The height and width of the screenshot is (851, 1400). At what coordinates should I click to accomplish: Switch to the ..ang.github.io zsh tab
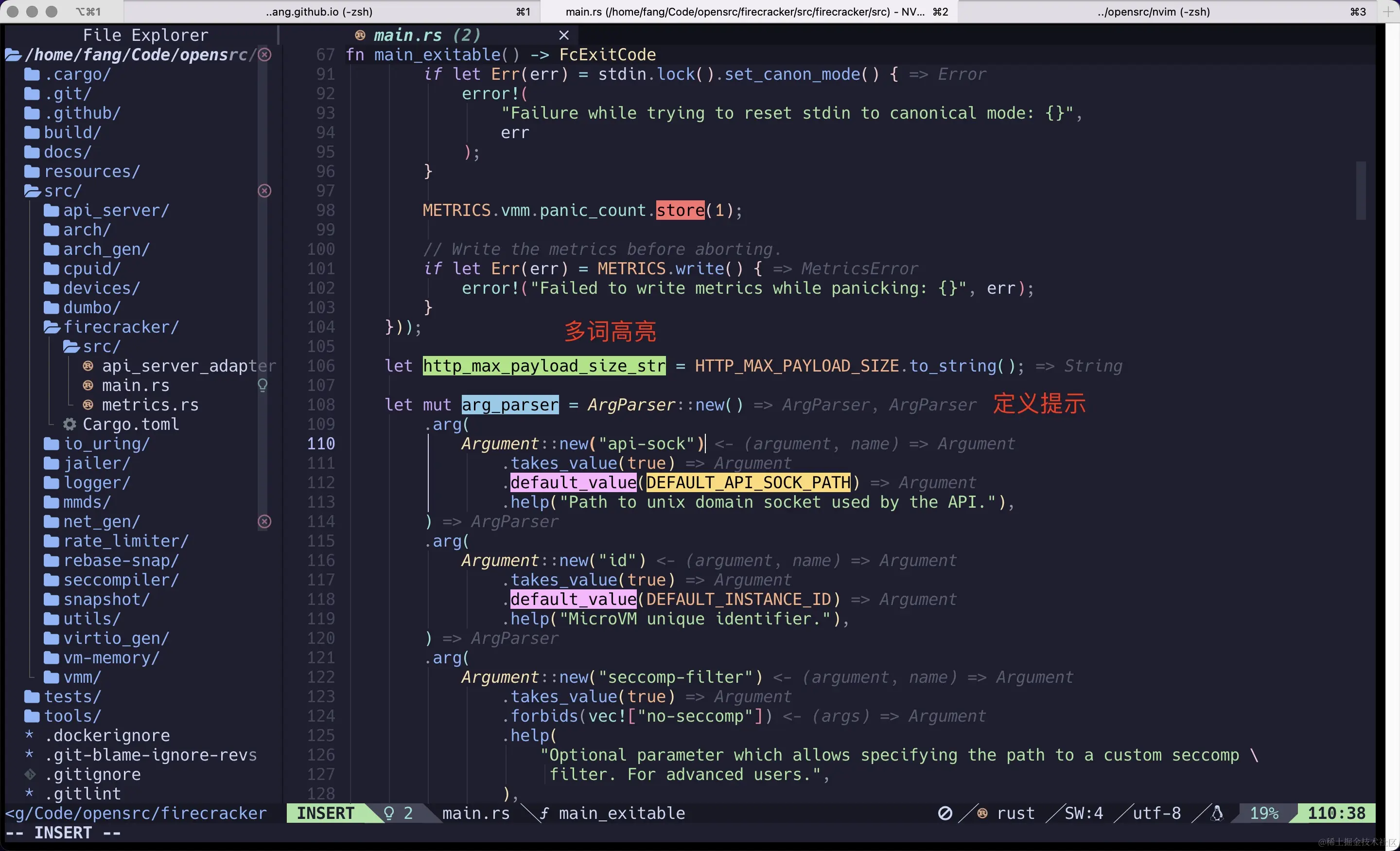pyautogui.click(x=319, y=11)
